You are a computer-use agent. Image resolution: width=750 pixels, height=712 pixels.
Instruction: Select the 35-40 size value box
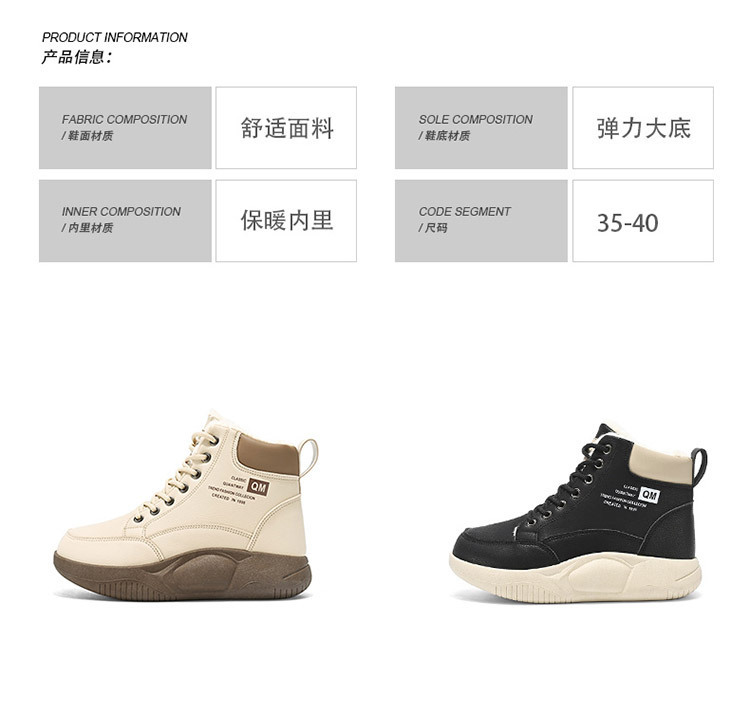[x=643, y=221]
